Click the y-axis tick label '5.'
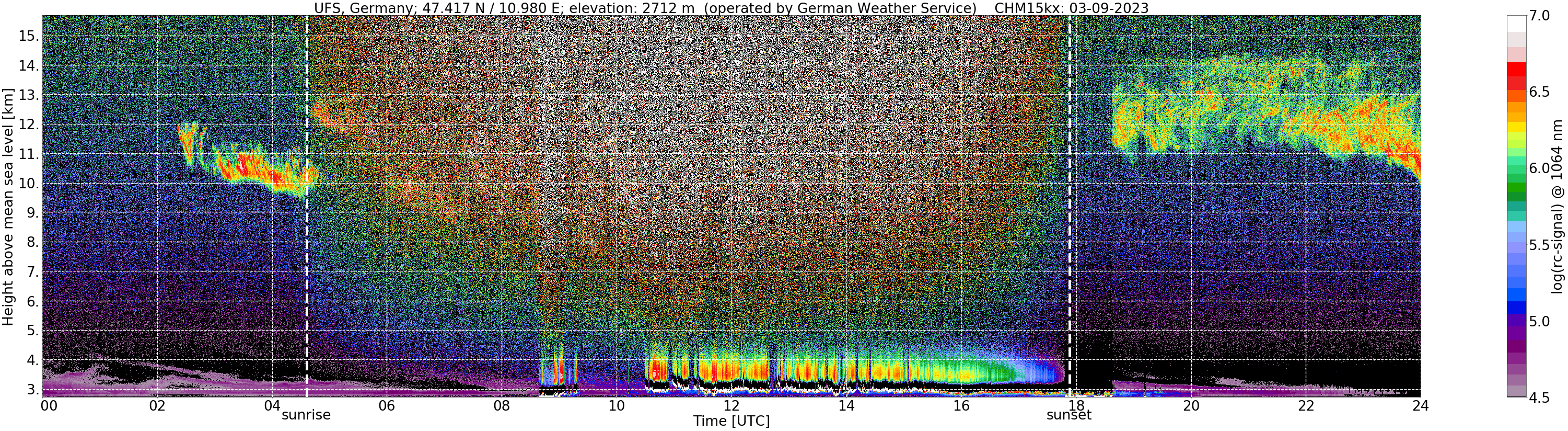The image size is (1568, 431). (32, 331)
